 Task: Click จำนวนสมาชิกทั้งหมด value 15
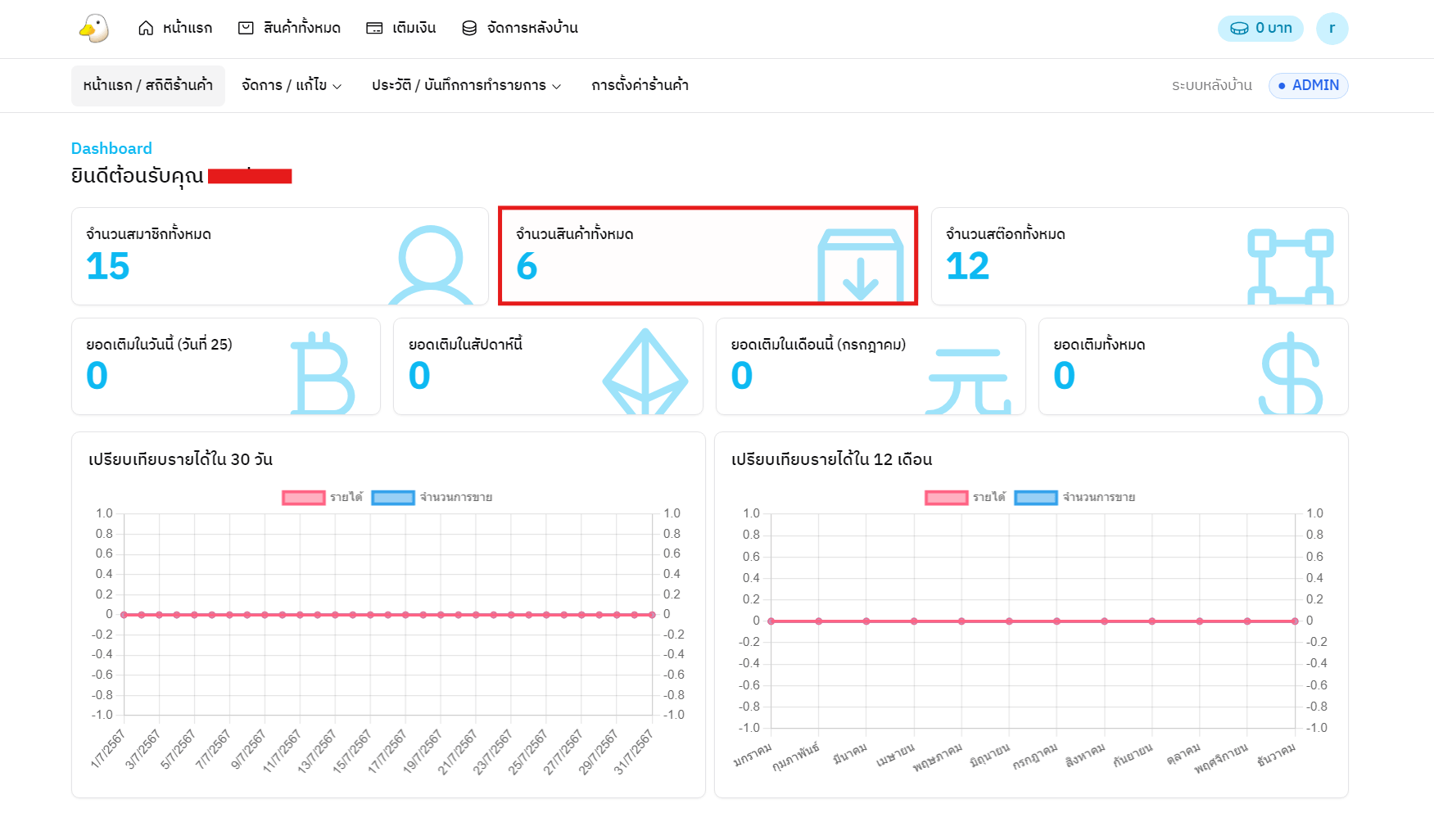coord(108,266)
